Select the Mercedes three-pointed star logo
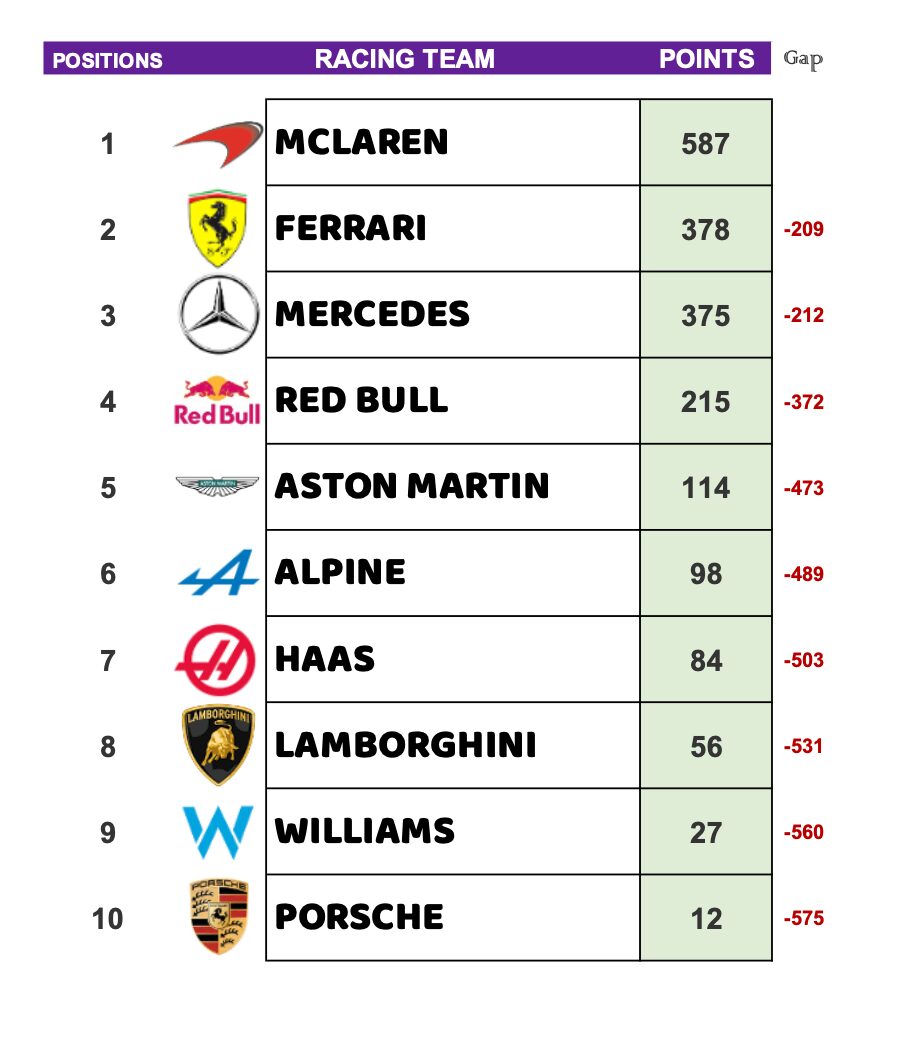 pyautogui.click(x=218, y=315)
